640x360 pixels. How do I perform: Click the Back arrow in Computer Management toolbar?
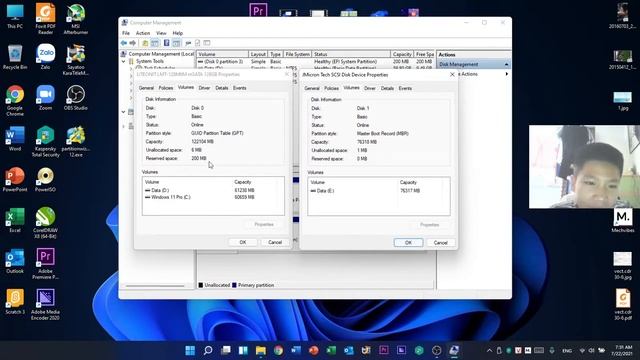pyautogui.click(x=124, y=43)
